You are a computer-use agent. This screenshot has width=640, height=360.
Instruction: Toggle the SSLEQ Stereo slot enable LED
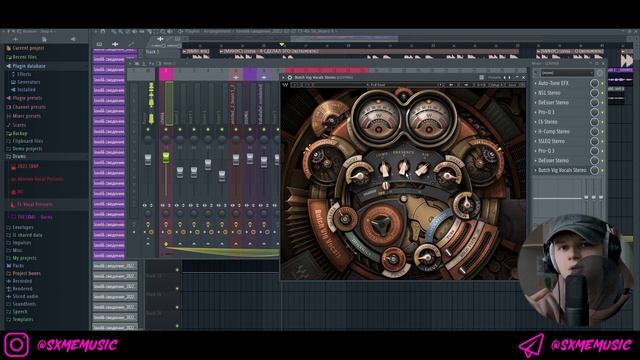[x=602, y=141]
